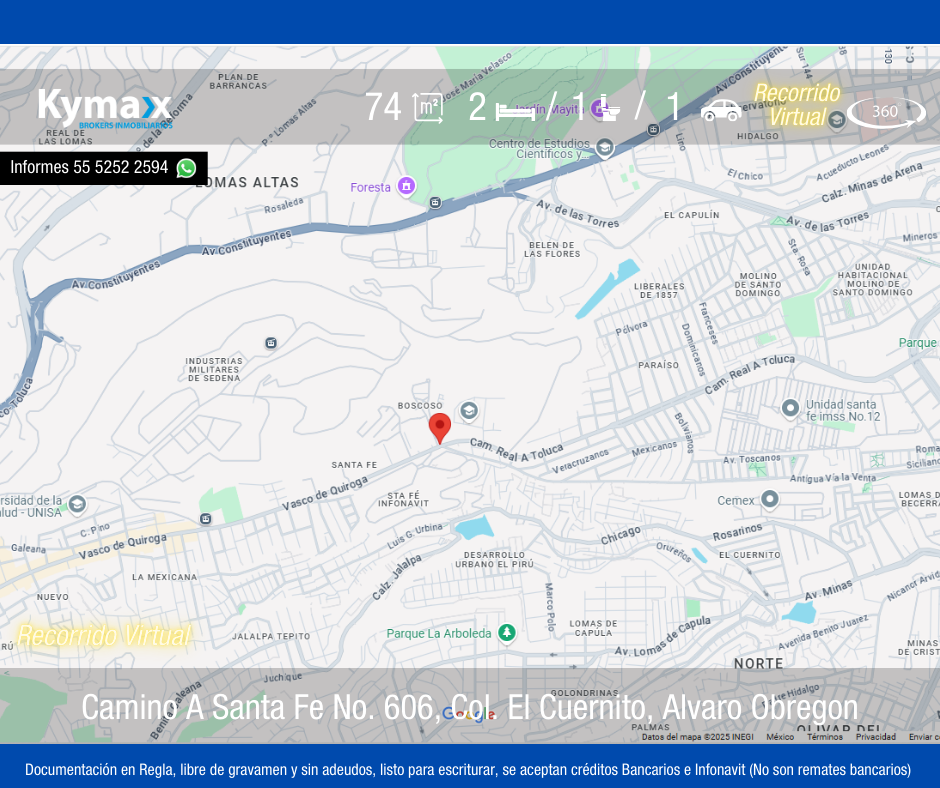Click the Datos del mapa ©2025 INEGI text
The width and height of the screenshot is (940, 788).
pos(697,736)
